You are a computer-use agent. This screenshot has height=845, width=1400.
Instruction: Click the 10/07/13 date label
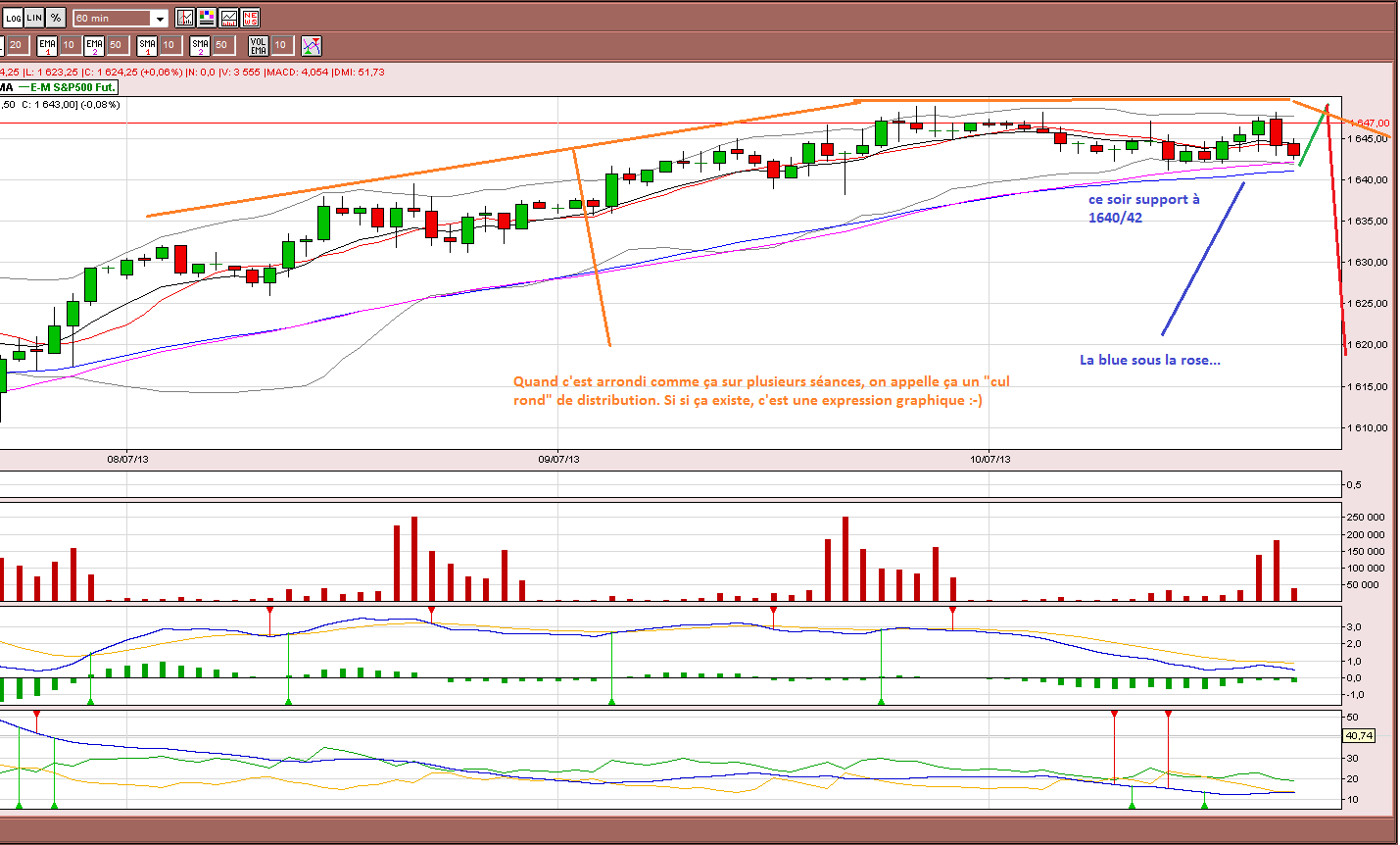tap(990, 459)
